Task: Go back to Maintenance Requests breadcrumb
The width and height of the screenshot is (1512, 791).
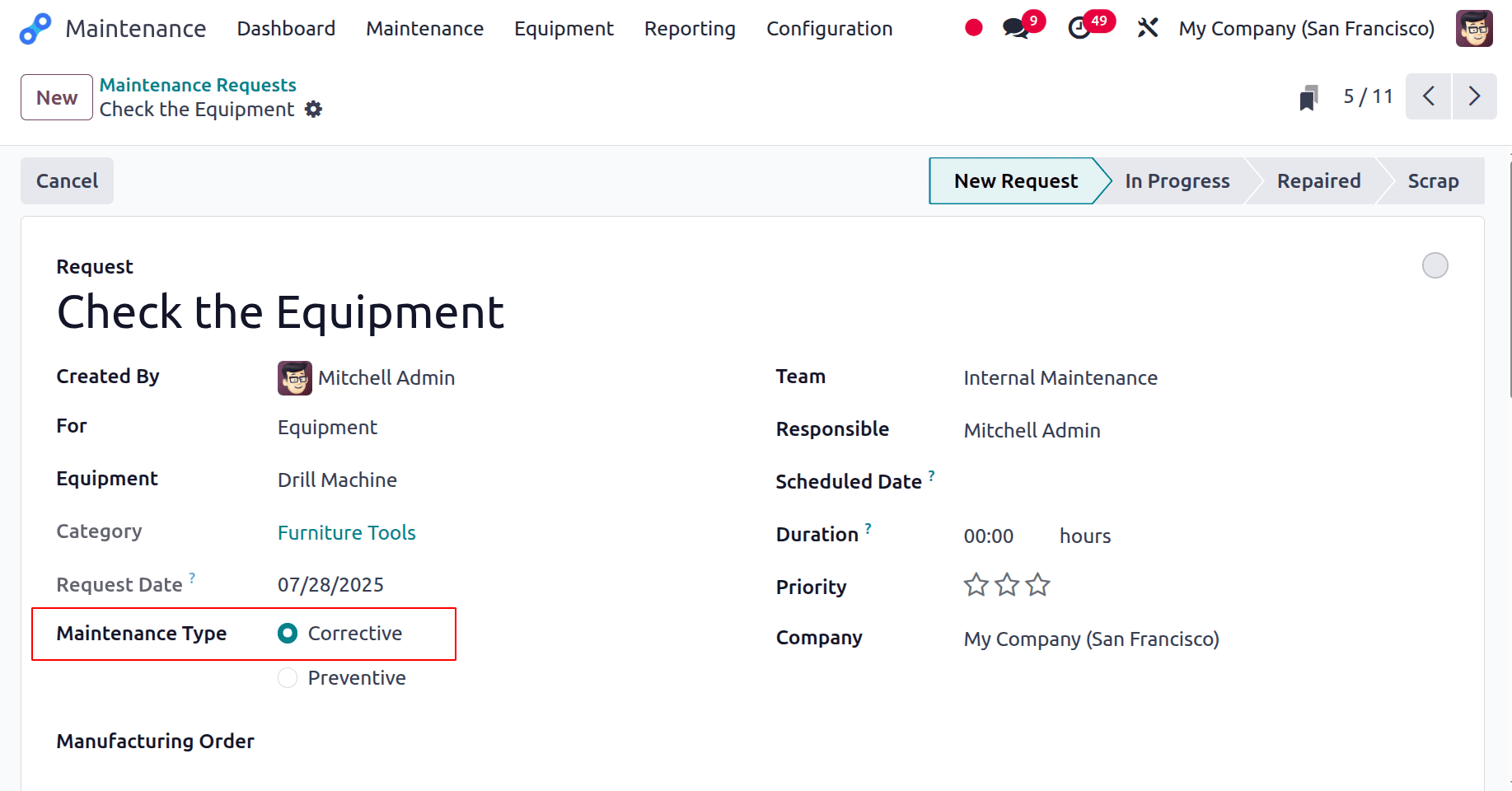Action: 198,85
